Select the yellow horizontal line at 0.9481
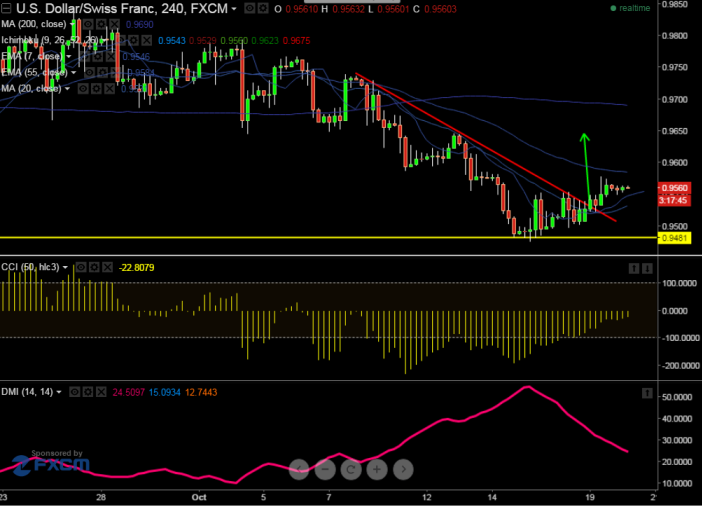This screenshot has width=702, height=506. click(x=328, y=237)
